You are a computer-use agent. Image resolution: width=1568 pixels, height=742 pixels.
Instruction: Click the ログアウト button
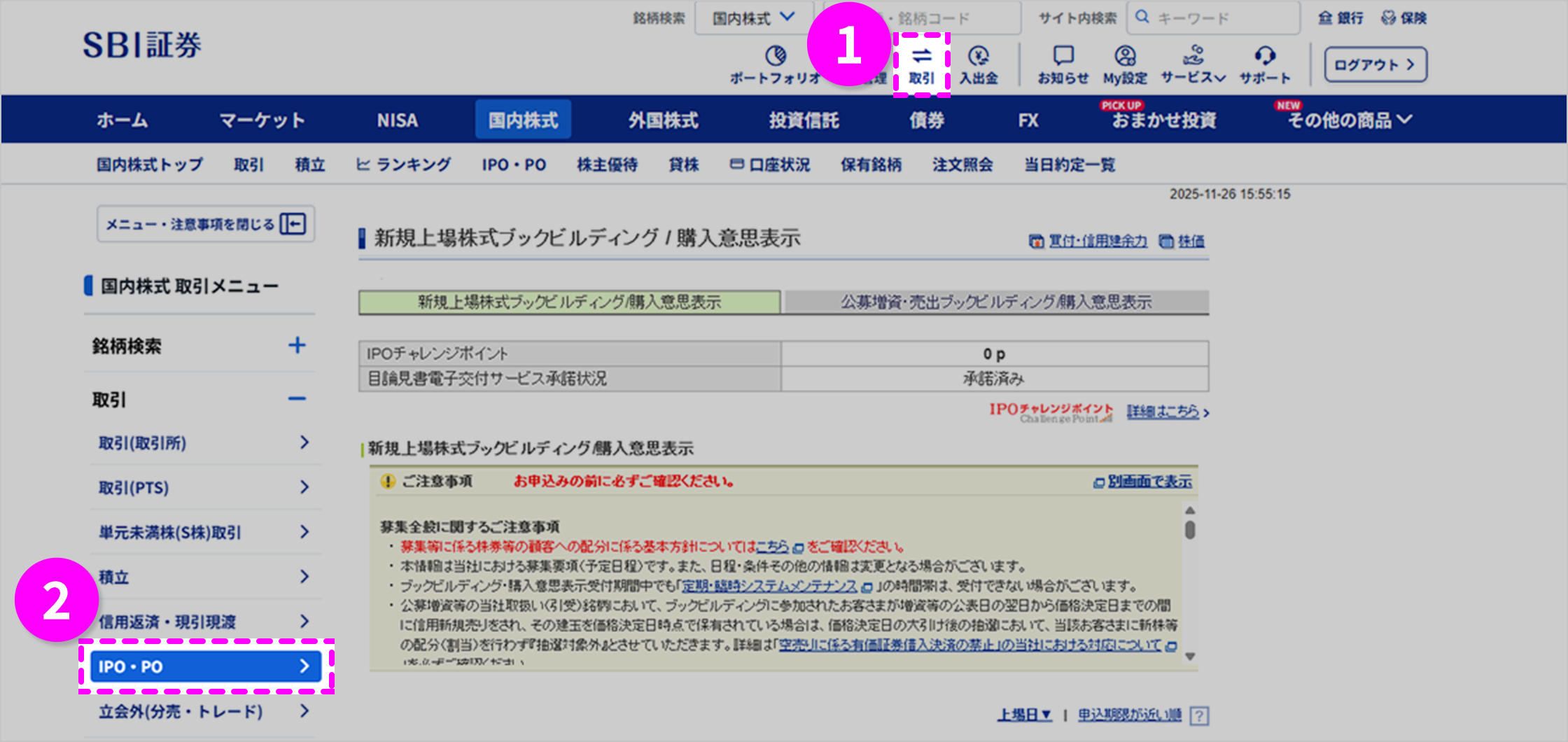click(1374, 64)
